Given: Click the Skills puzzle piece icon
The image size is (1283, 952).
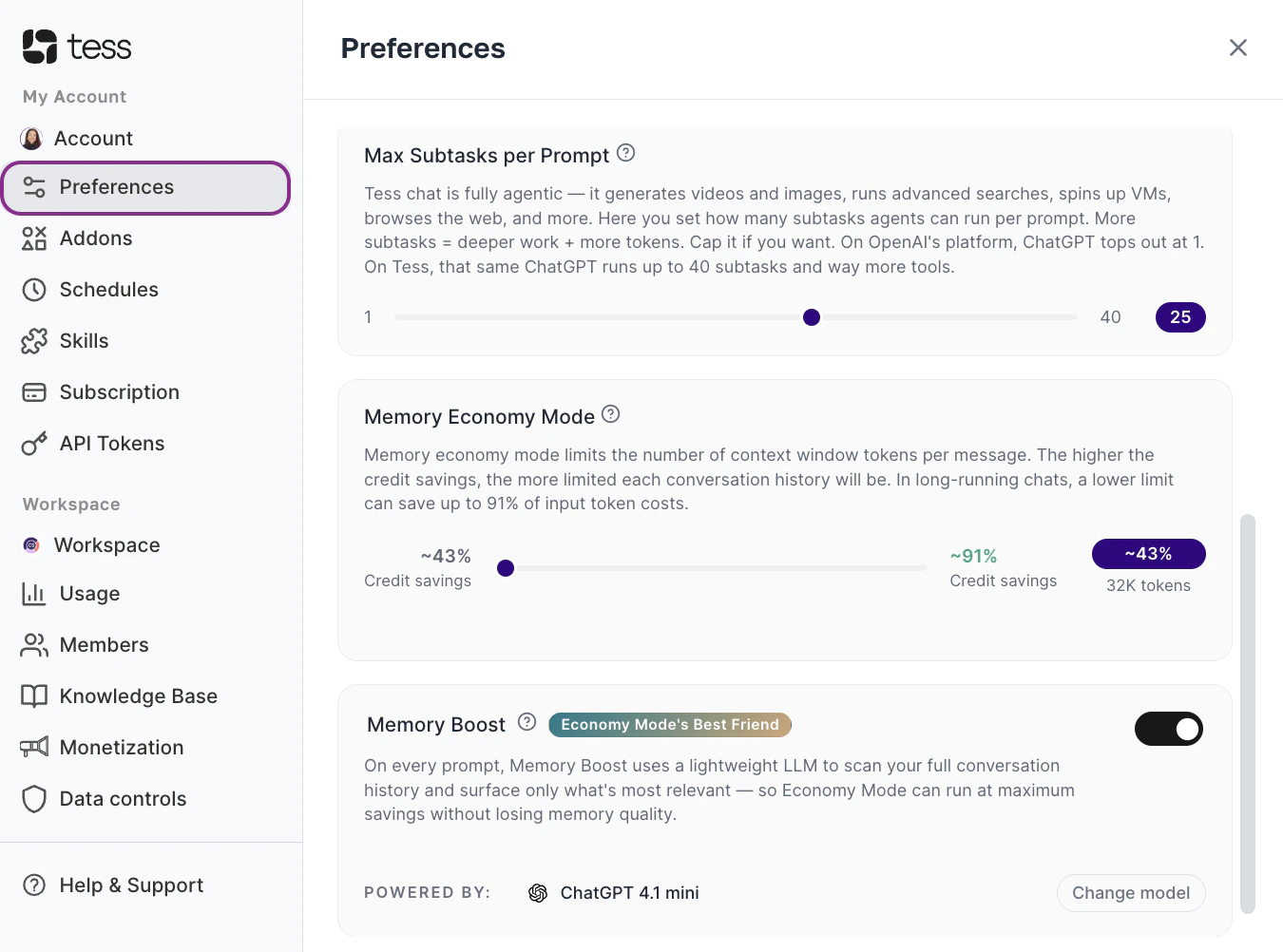Looking at the screenshot, I should tap(34, 341).
